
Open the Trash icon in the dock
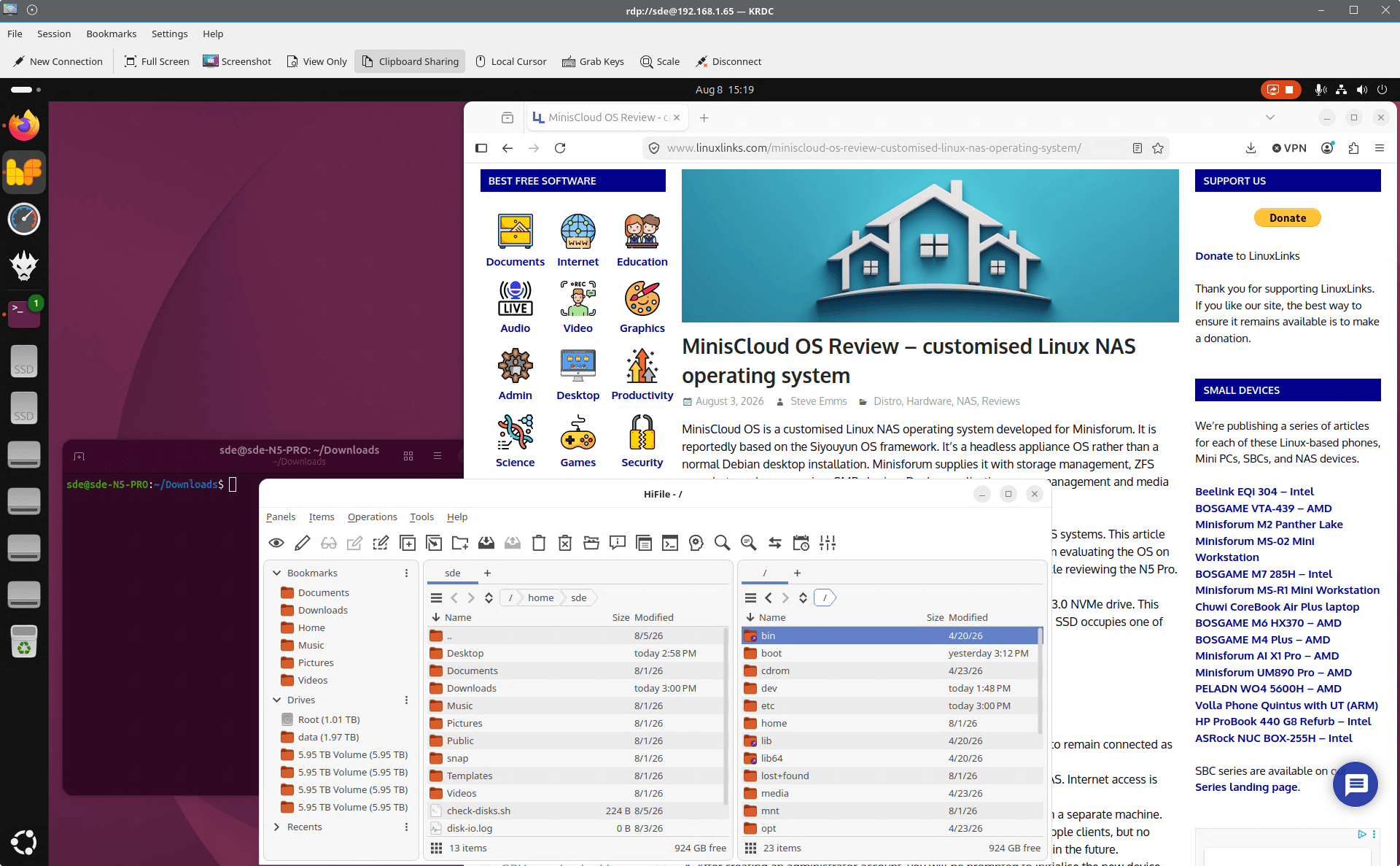(24, 641)
